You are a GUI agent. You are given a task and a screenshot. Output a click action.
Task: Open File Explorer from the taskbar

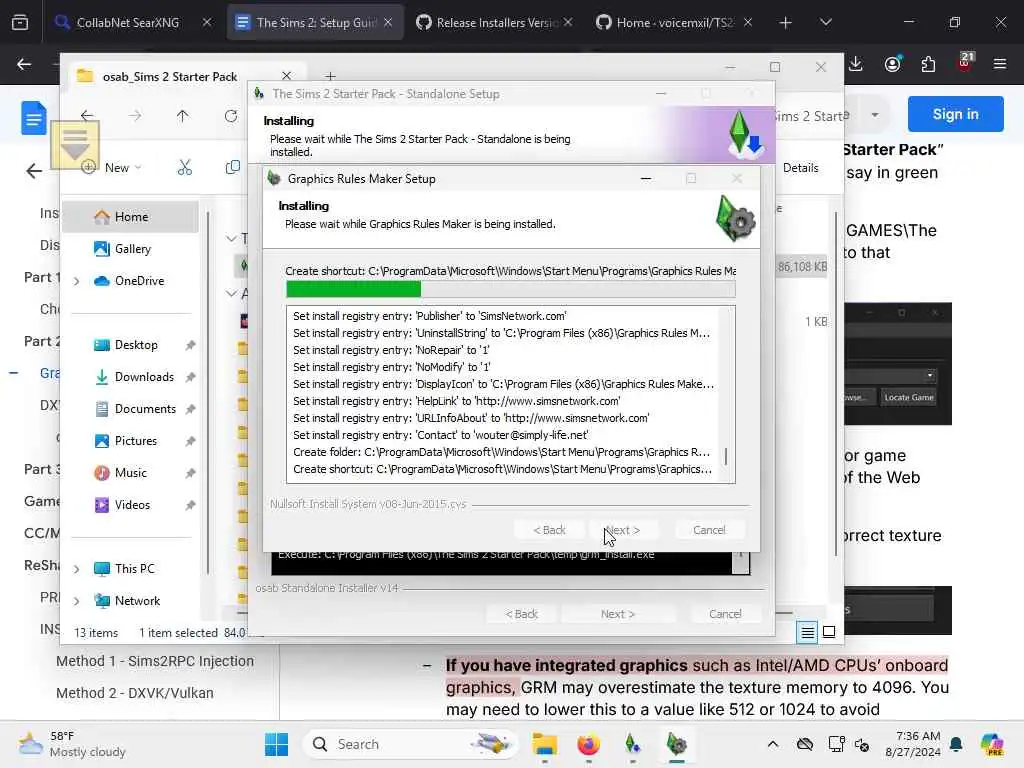(x=544, y=744)
